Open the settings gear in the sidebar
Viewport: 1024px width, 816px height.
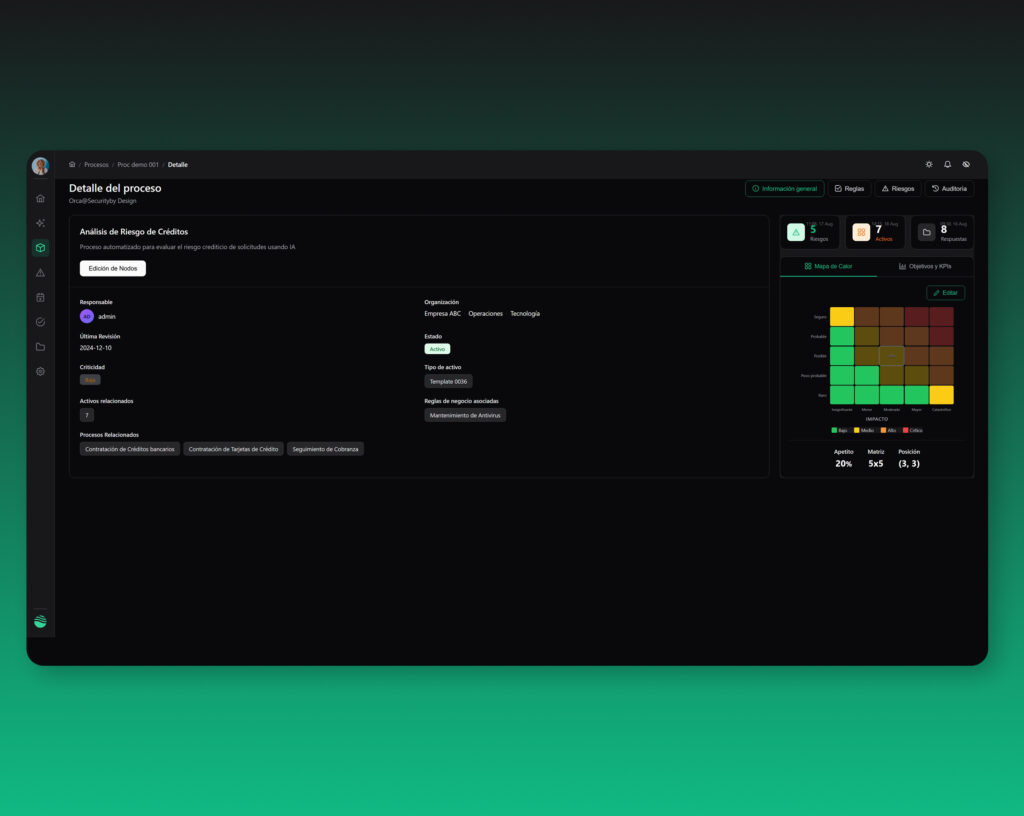[40, 371]
